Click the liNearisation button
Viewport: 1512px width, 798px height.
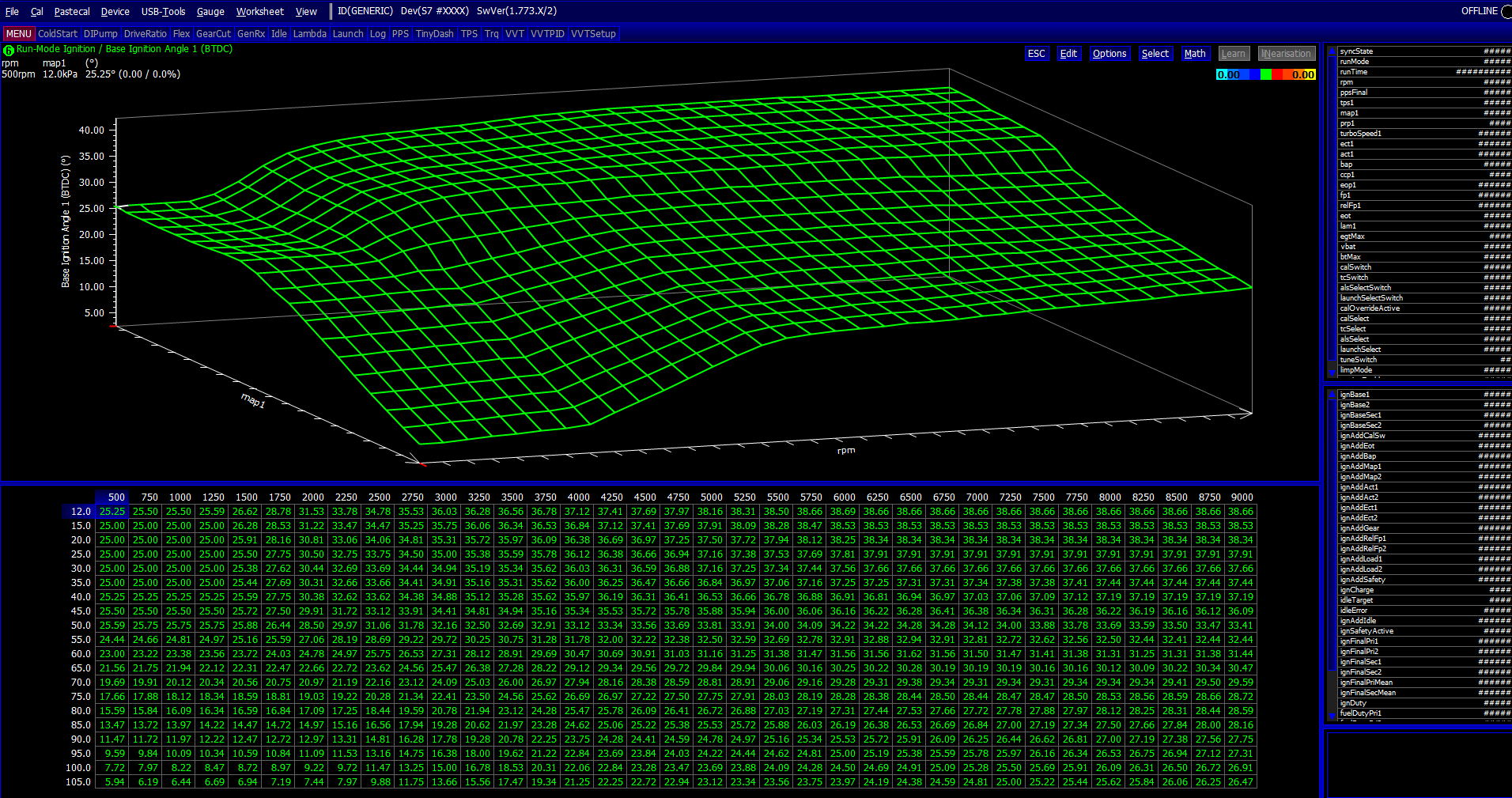tap(1287, 54)
